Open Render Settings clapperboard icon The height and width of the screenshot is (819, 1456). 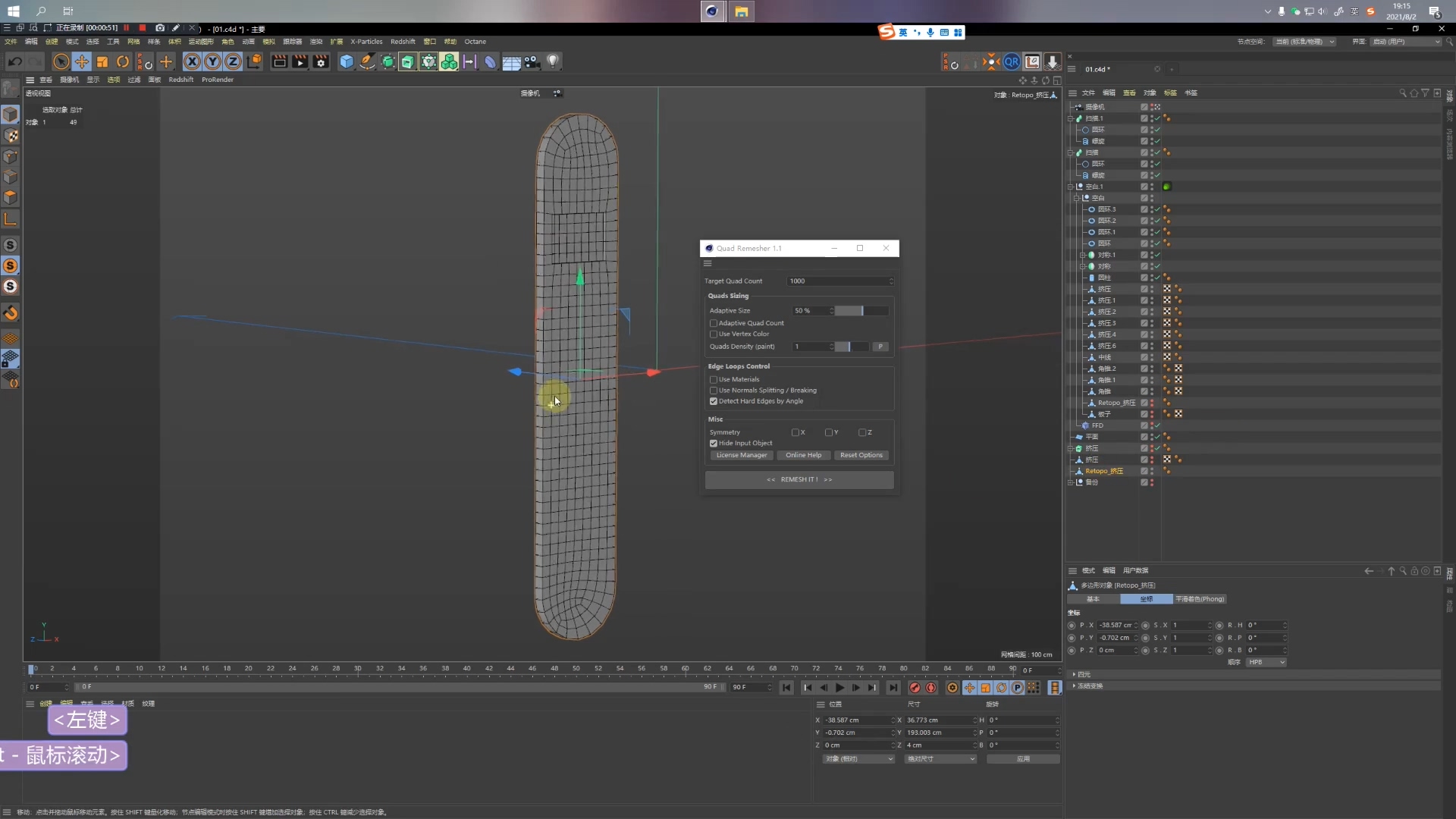click(x=321, y=61)
